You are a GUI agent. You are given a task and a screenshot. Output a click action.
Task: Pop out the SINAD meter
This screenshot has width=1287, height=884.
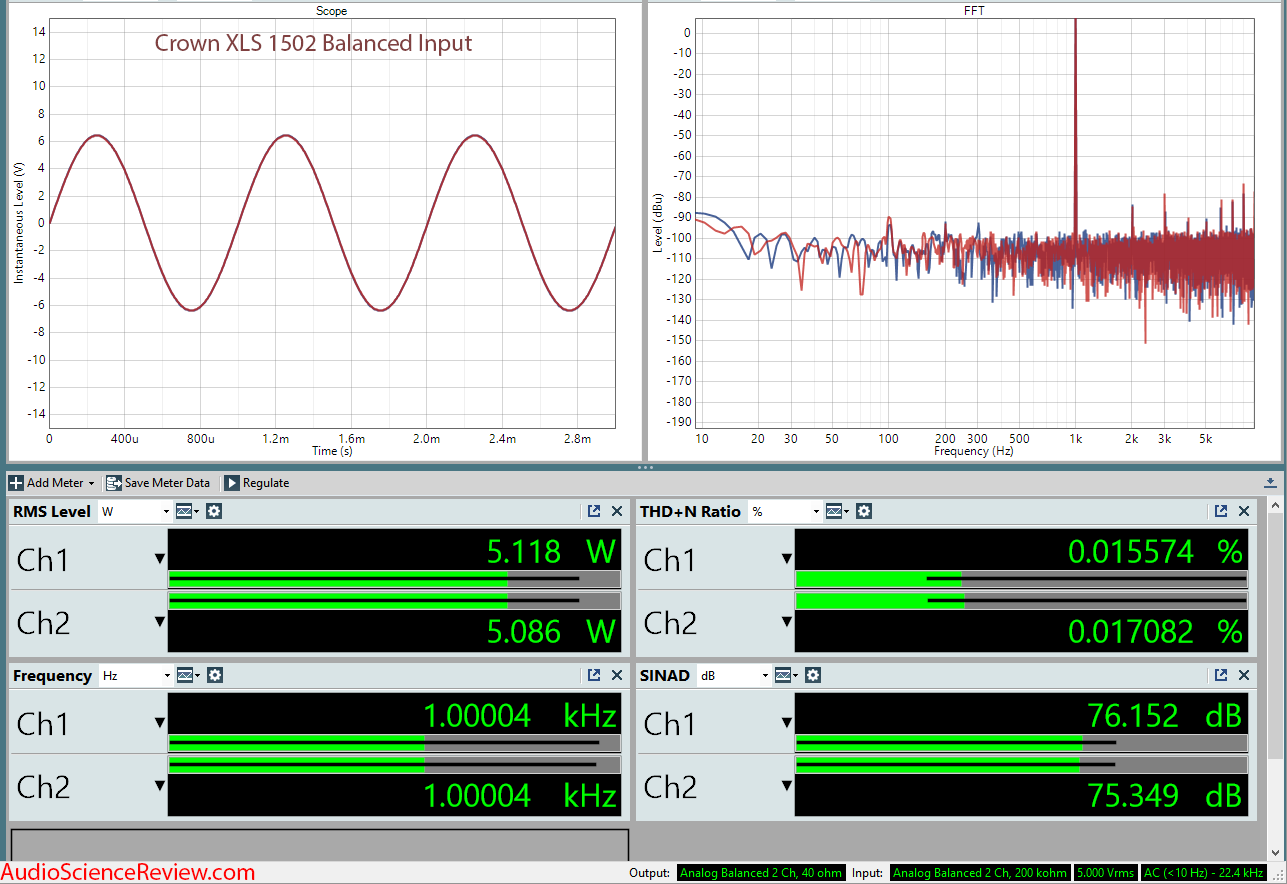point(1221,675)
